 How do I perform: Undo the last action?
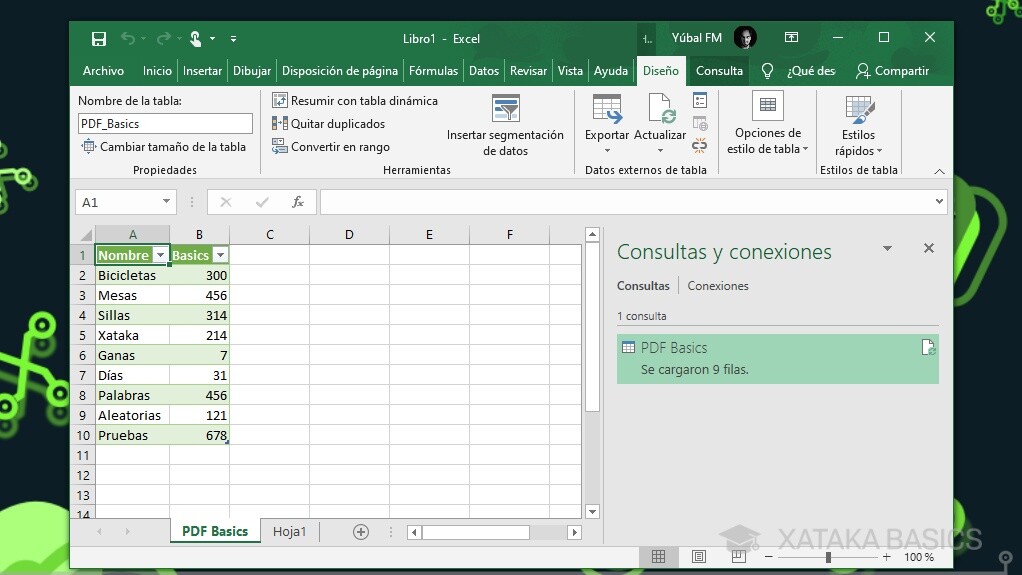tap(128, 38)
